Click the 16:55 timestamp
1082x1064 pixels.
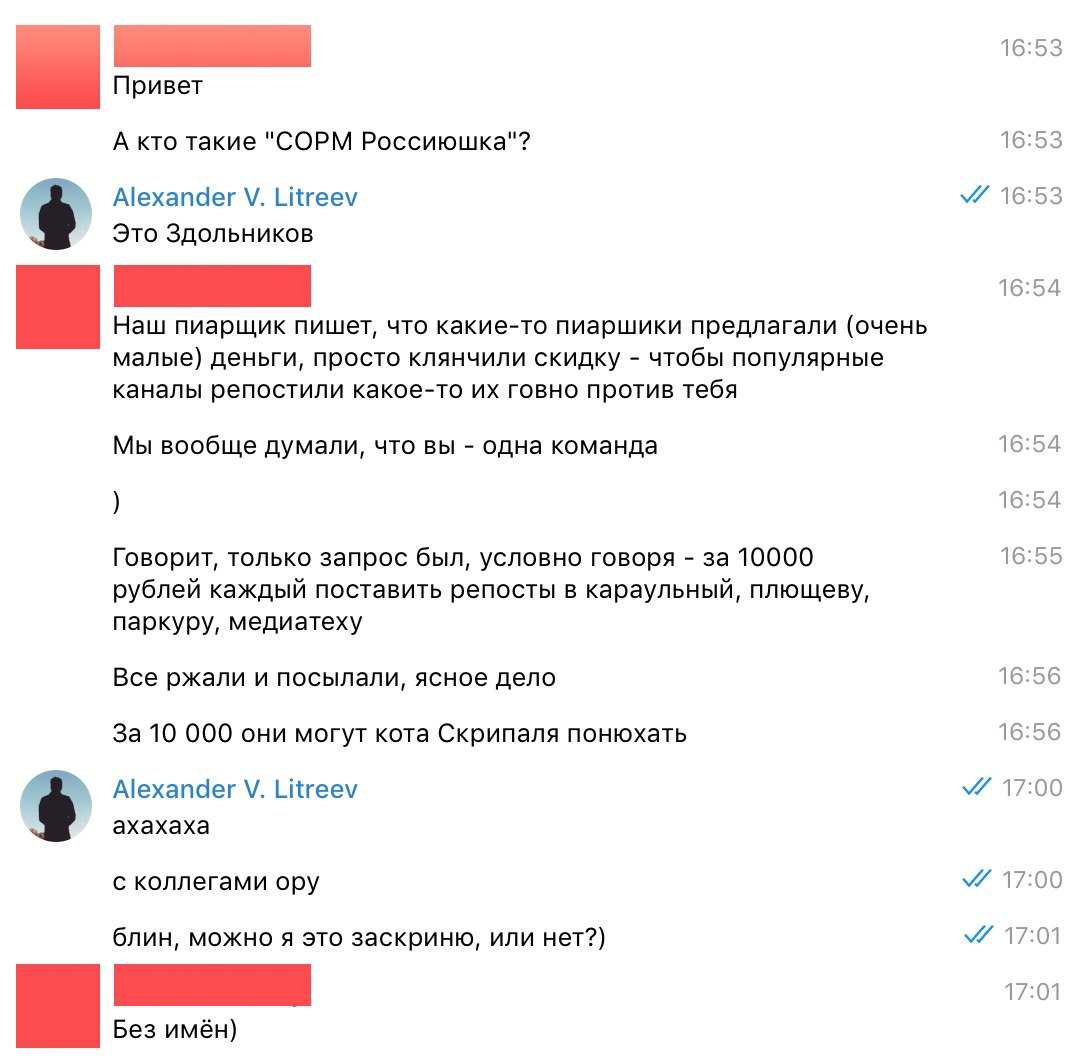(1031, 555)
